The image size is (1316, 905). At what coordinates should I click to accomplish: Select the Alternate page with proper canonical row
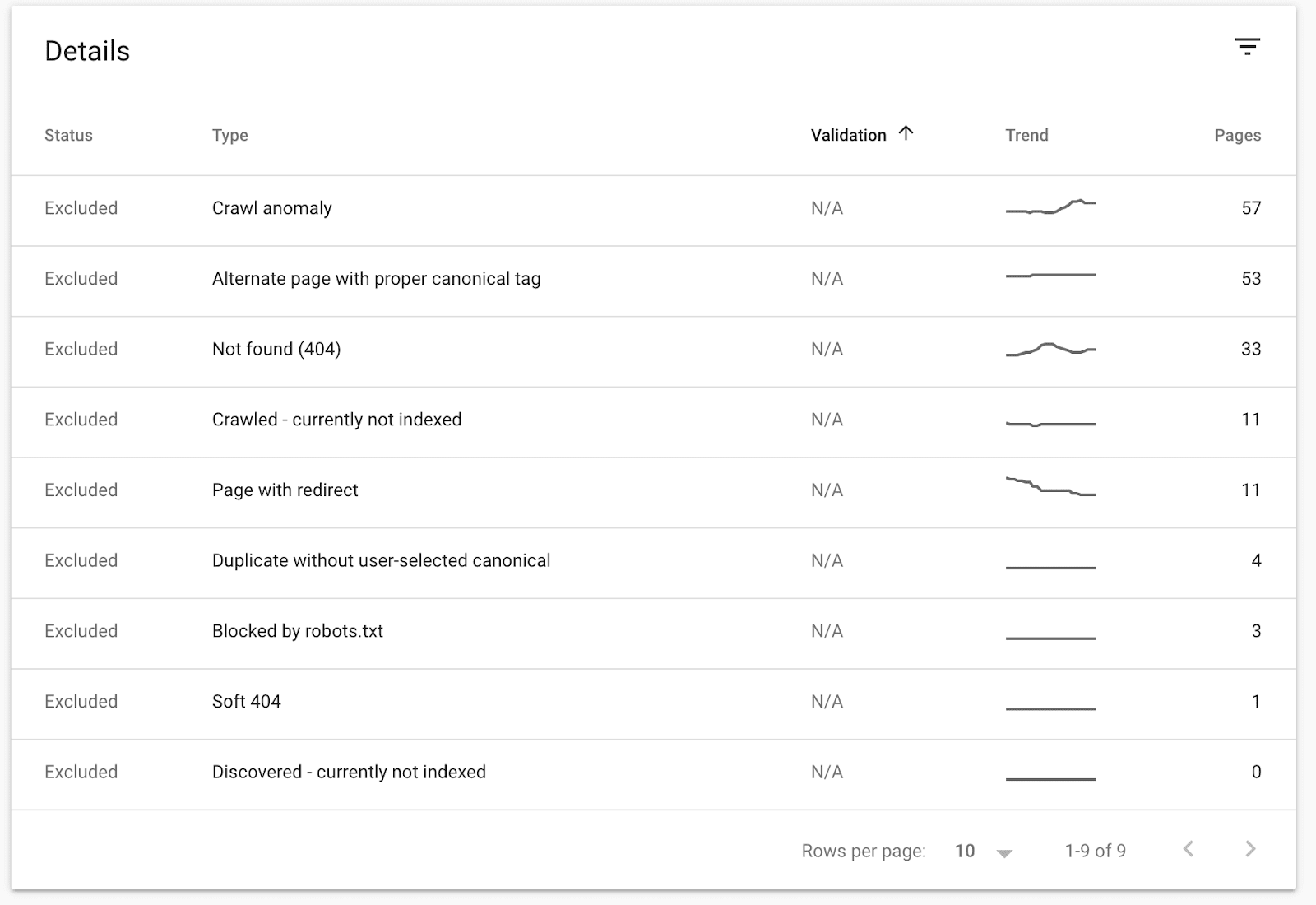376,279
